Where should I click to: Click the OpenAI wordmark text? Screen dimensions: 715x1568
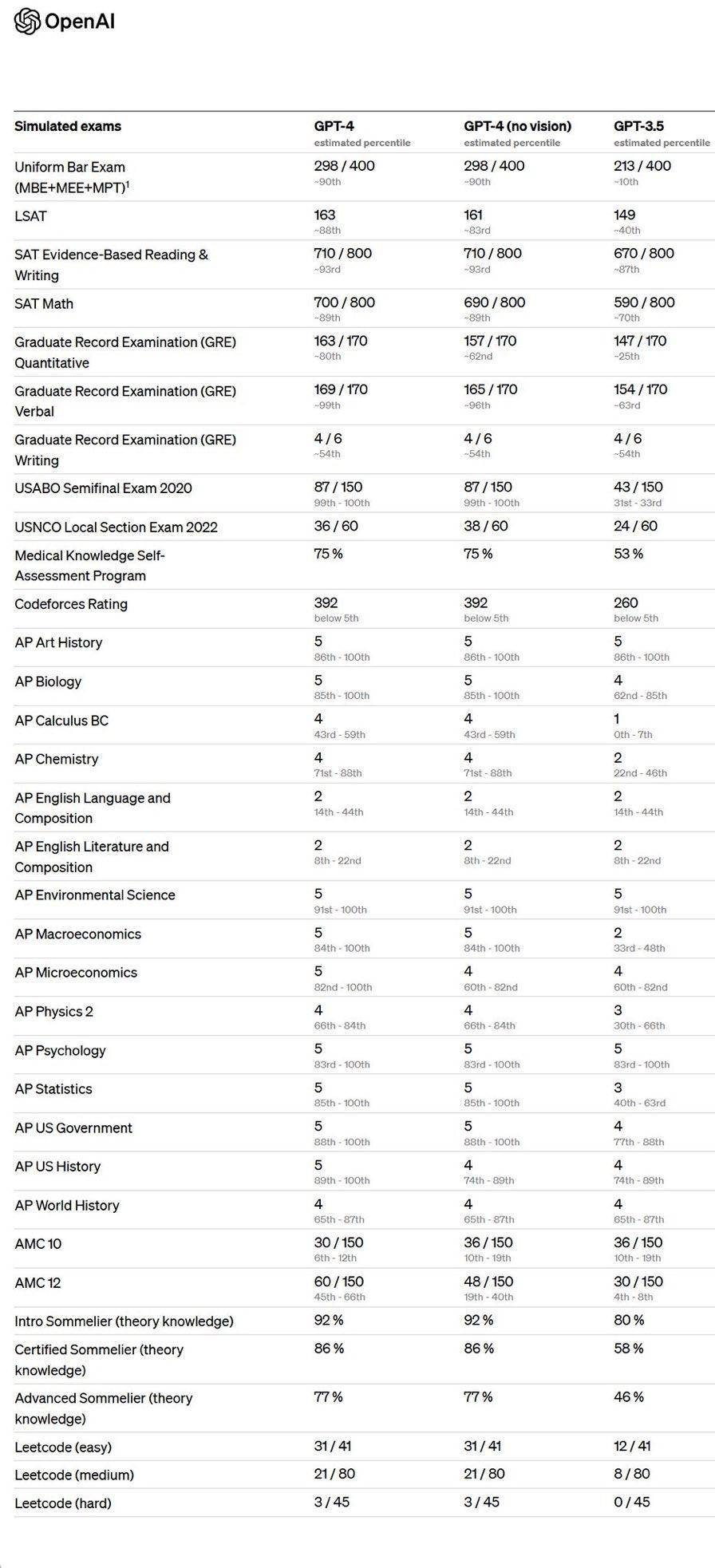pos(80,22)
